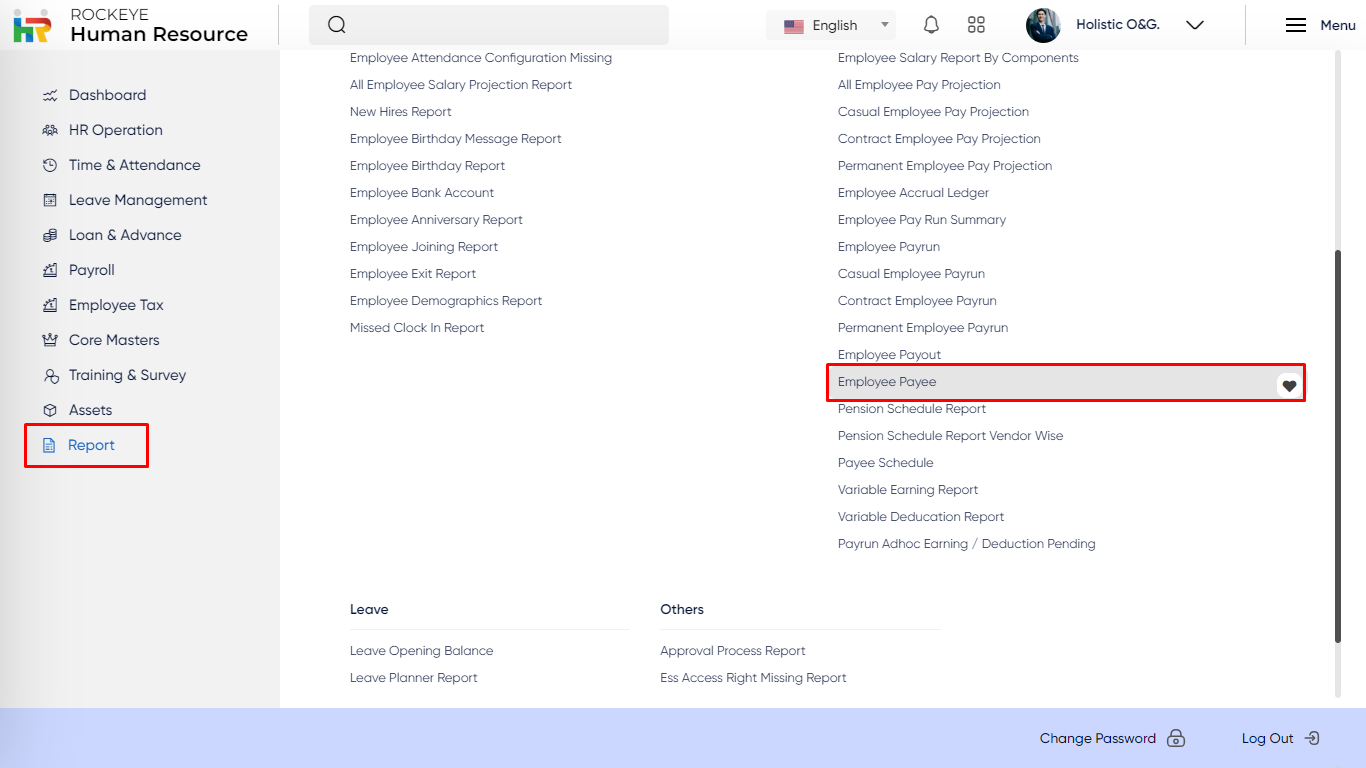1366x768 pixels.
Task: Click the Core Masters crown icon
Action: (50, 340)
